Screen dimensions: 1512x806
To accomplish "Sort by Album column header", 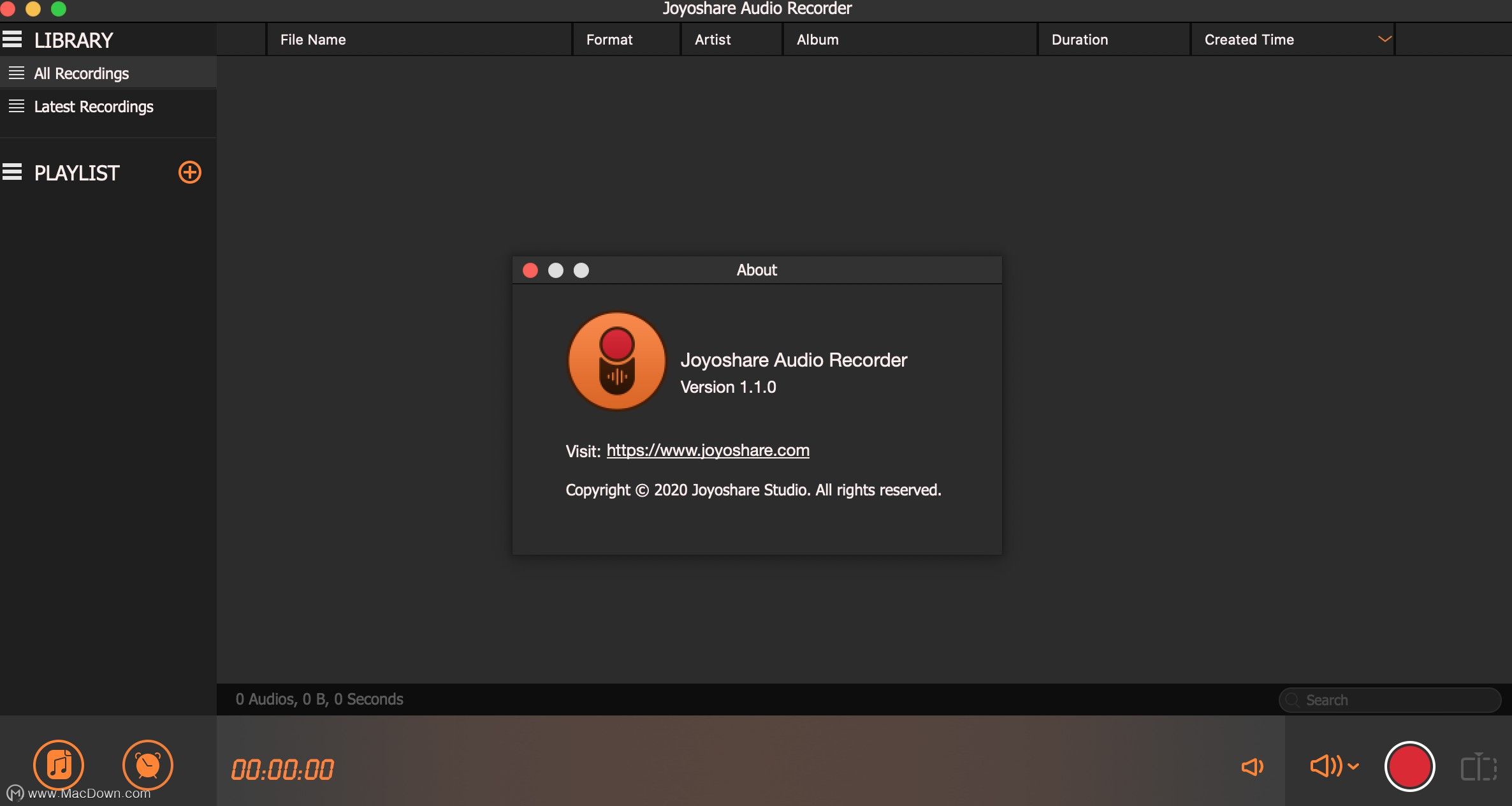I will pyautogui.click(x=910, y=40).
